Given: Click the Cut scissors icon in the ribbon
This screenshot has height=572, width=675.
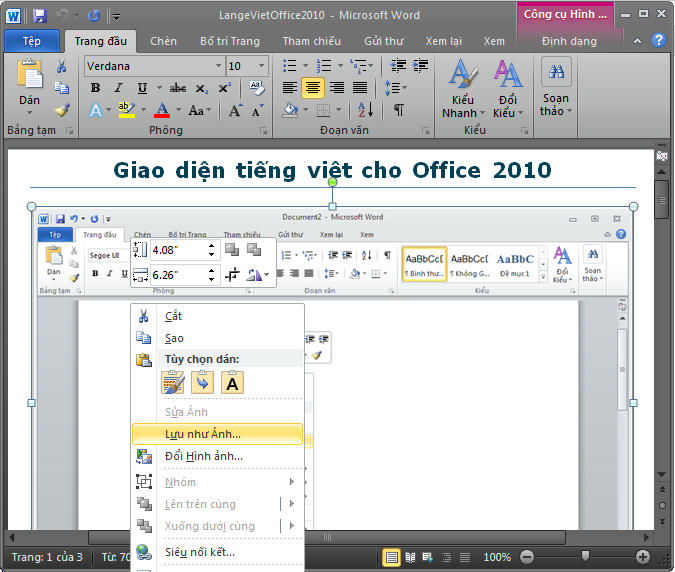Looking at the screenshot, I should (62, 66).
